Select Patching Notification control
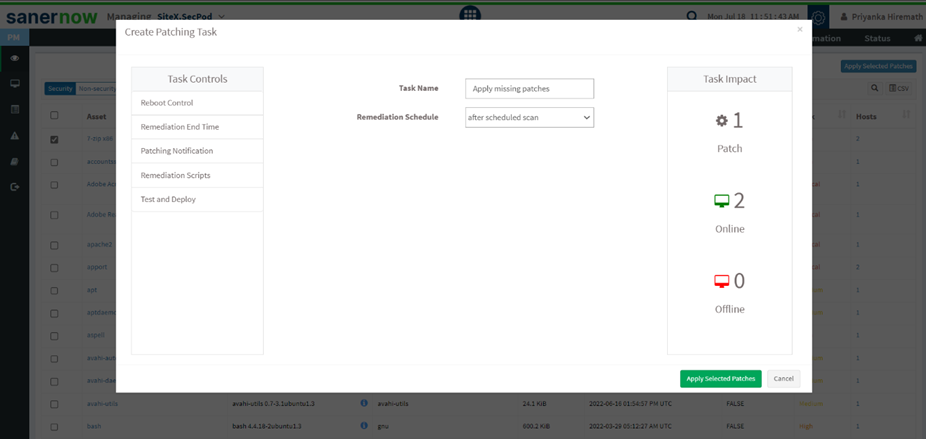Image resolution: width=926 pixels, height=439 pixels. 197,151
